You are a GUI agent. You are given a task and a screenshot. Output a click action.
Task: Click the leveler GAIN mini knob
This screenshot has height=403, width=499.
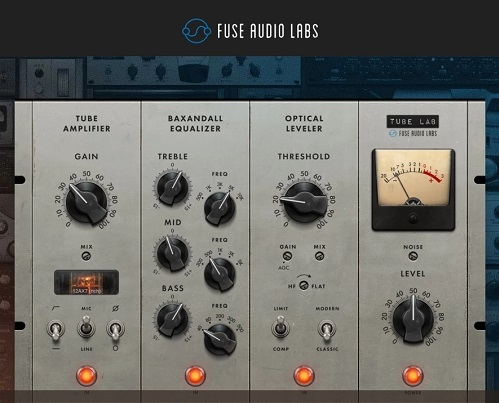pyautogui.click(x=287, y=256)
